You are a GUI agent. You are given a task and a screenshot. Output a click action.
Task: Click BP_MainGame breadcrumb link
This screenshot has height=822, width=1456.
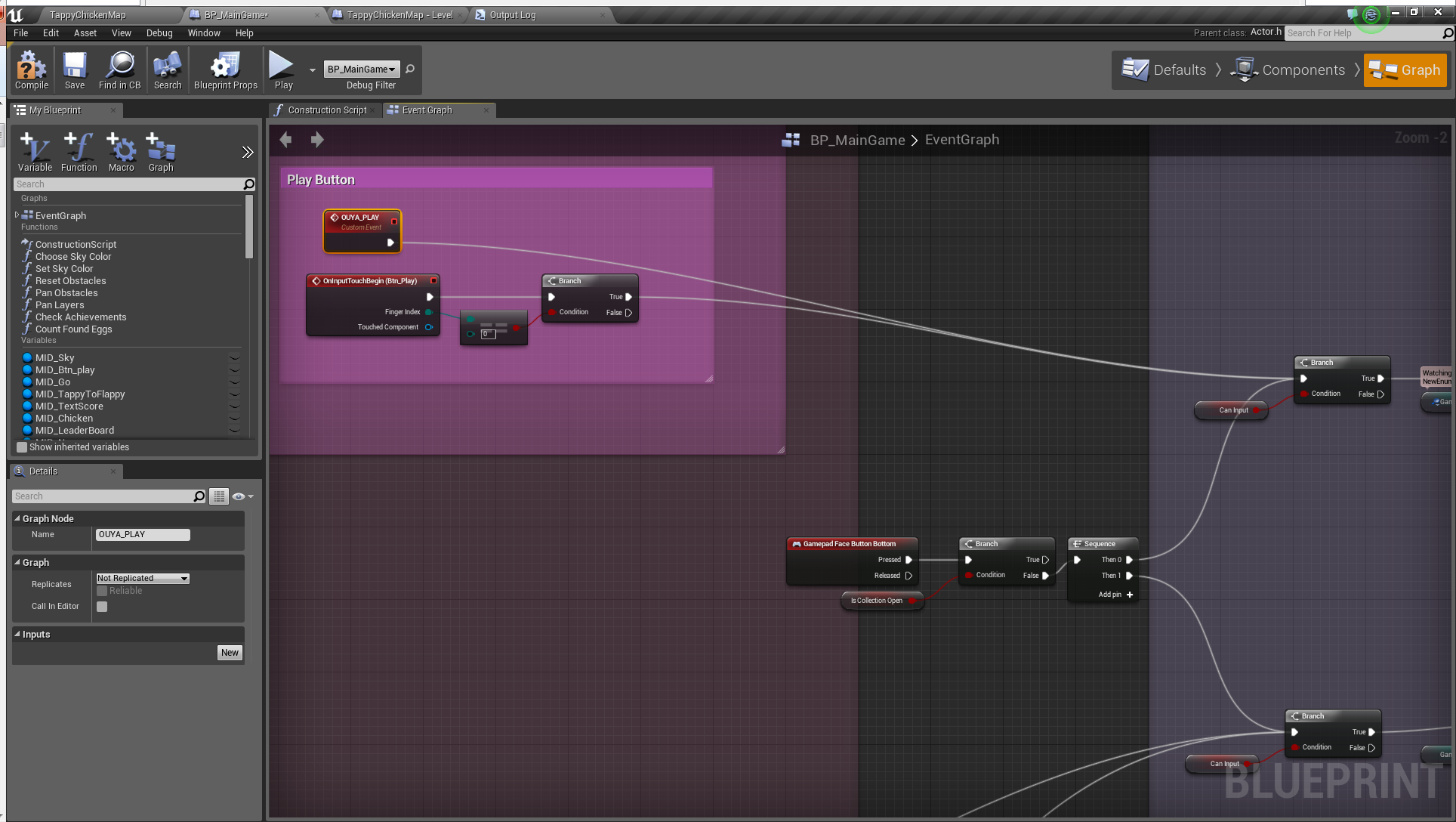pyautogui.click(x=857, y=141)
